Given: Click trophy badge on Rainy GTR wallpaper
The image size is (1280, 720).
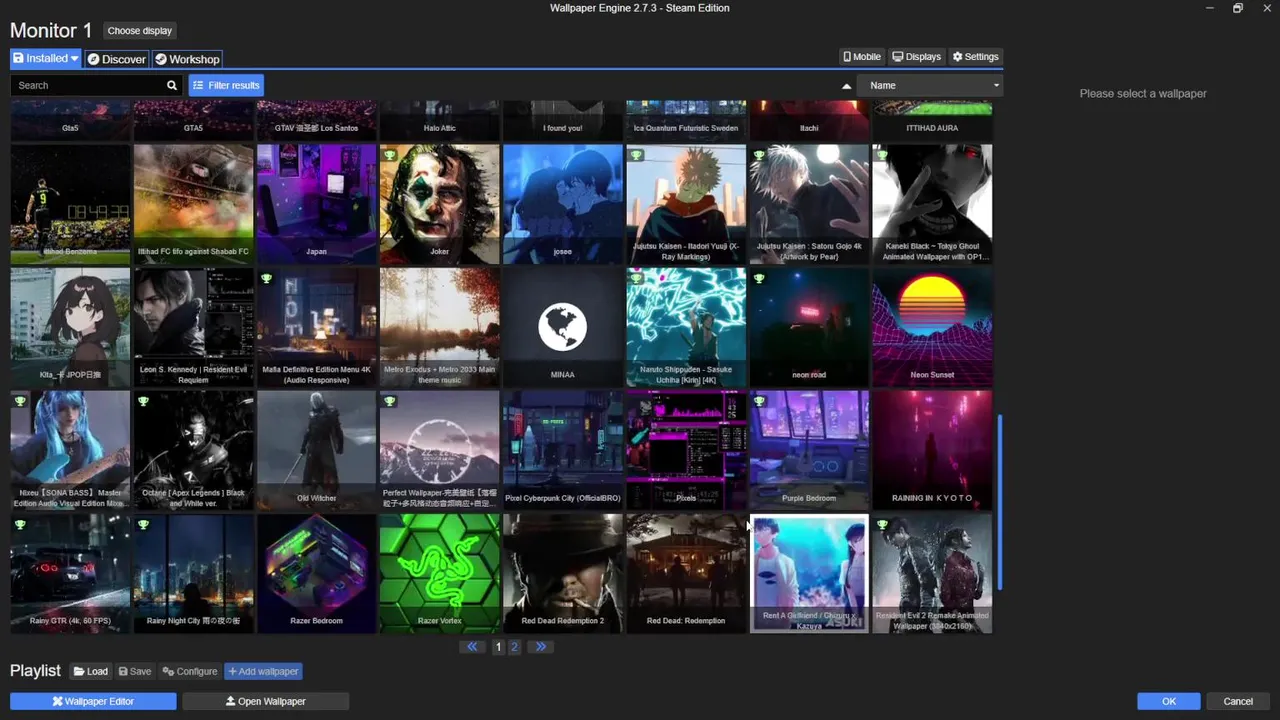Looking at the screenshot, I should point(20,524).
